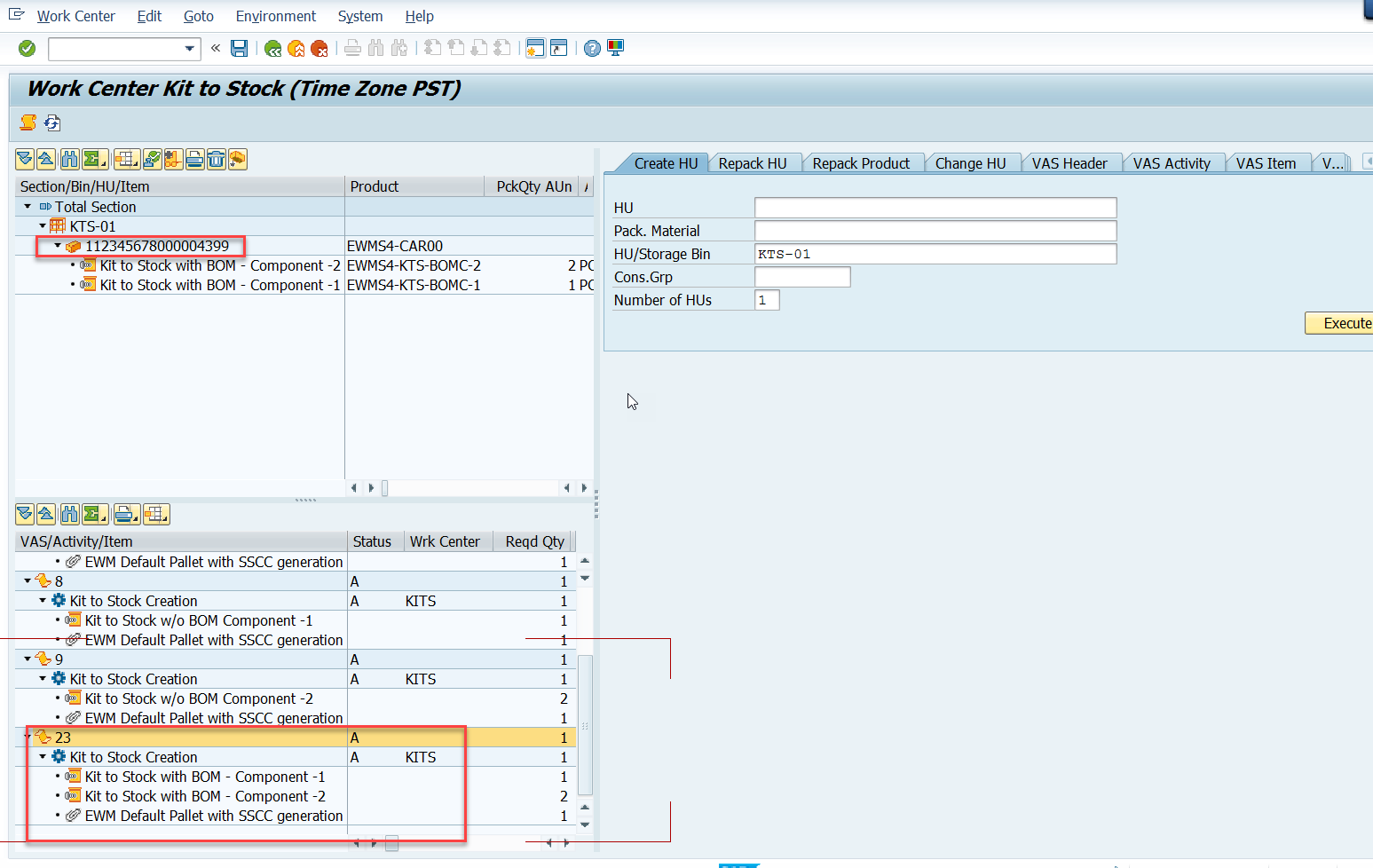Collapse HU 112345678000004399 node
Screen dimensions: 1373x868
click(x=58, y=246)
